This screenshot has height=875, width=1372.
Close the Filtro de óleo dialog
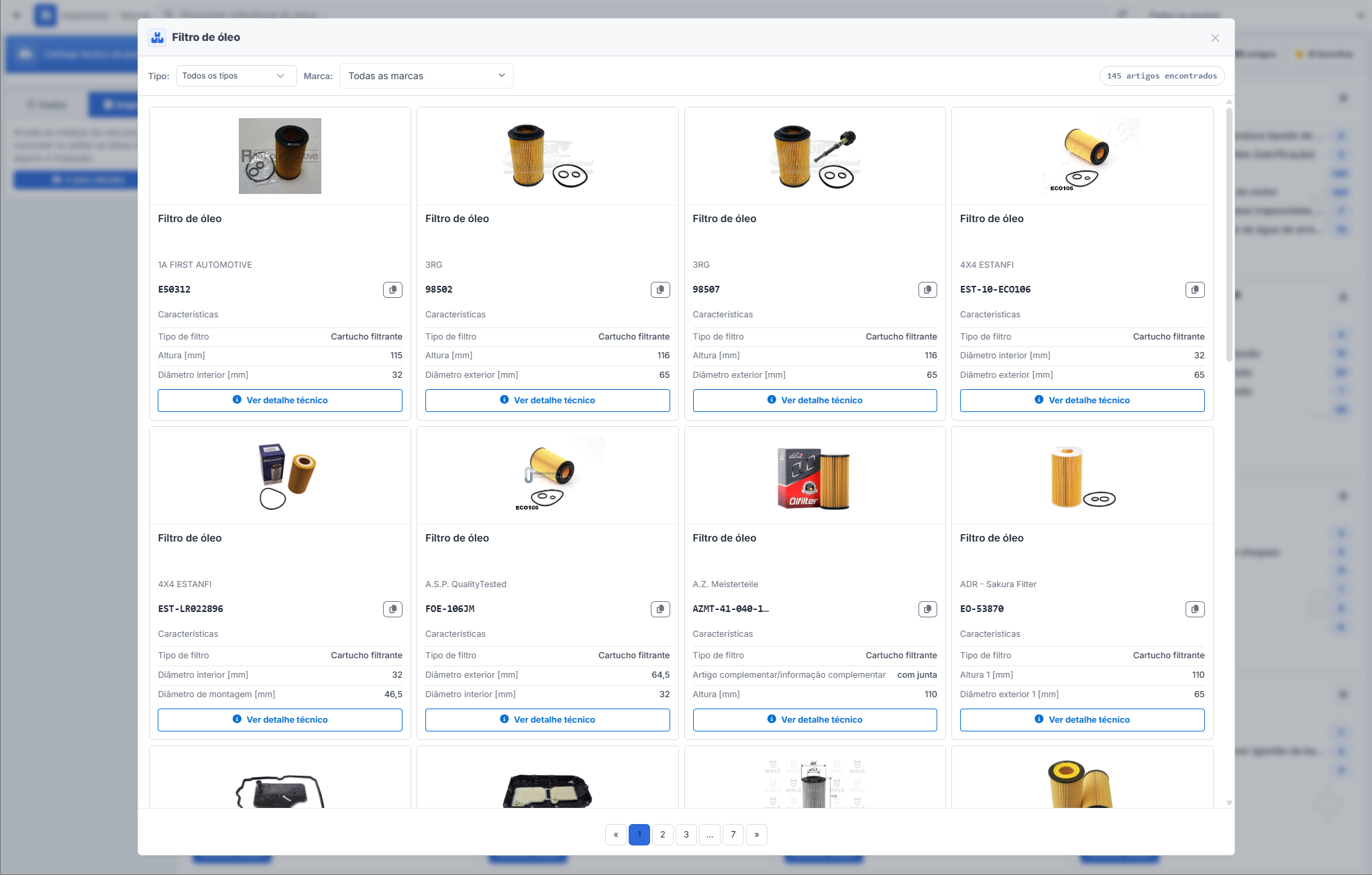1215,38
